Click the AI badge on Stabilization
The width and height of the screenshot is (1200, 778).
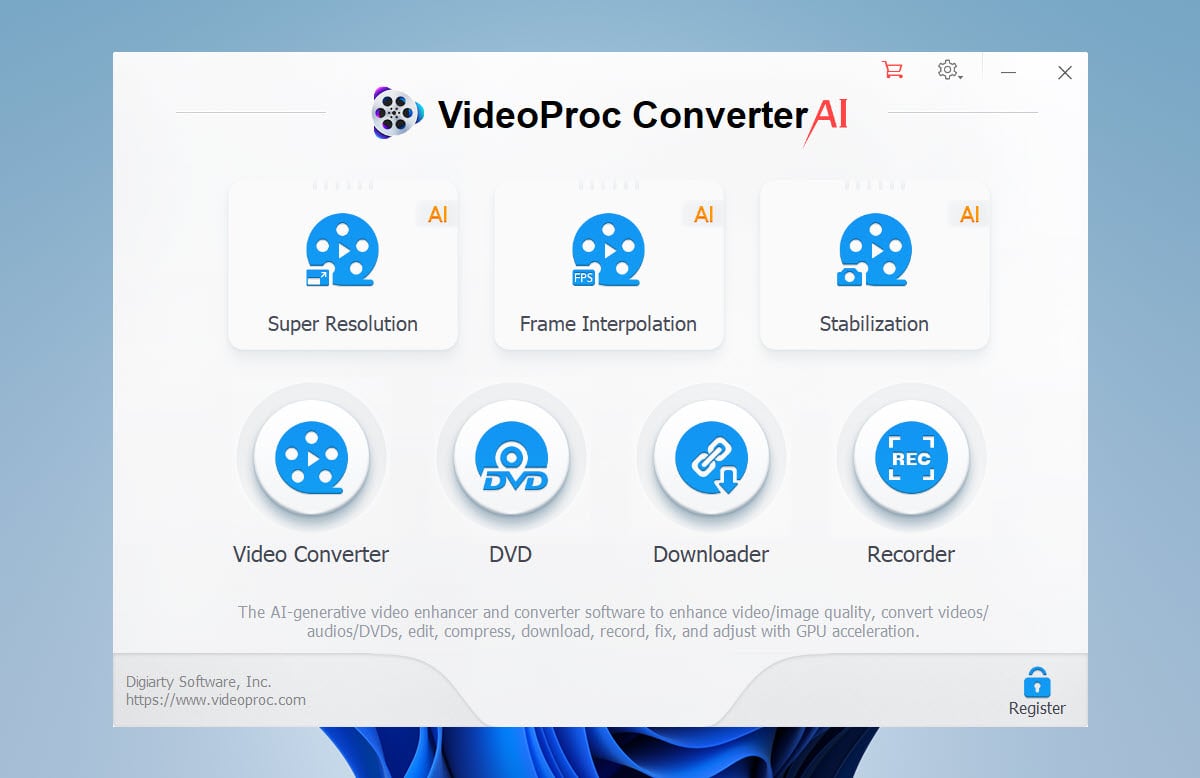pyautogui.click(x=970, y=215)
